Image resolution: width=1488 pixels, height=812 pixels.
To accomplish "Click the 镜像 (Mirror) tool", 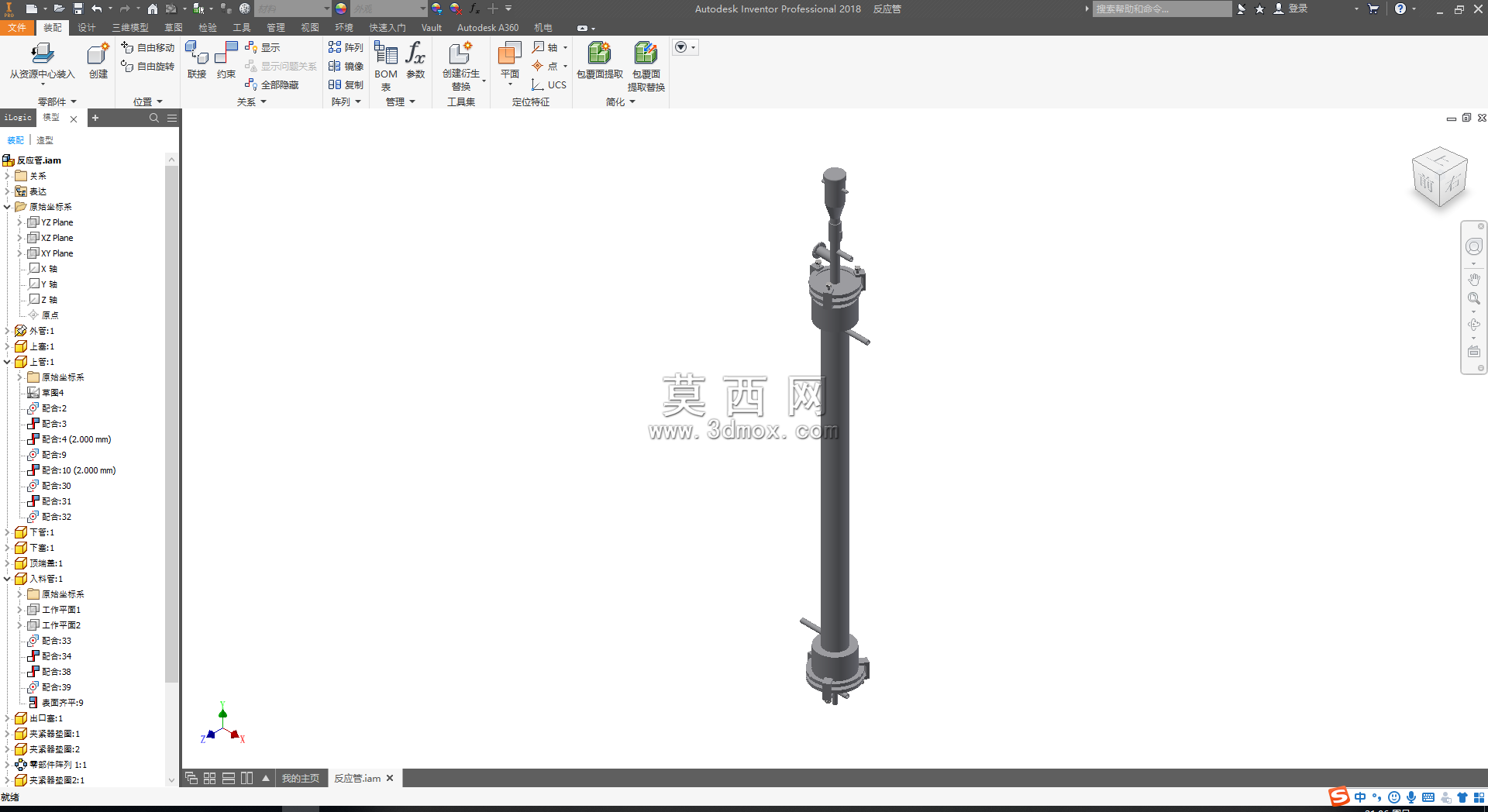I will click(346, 66).
